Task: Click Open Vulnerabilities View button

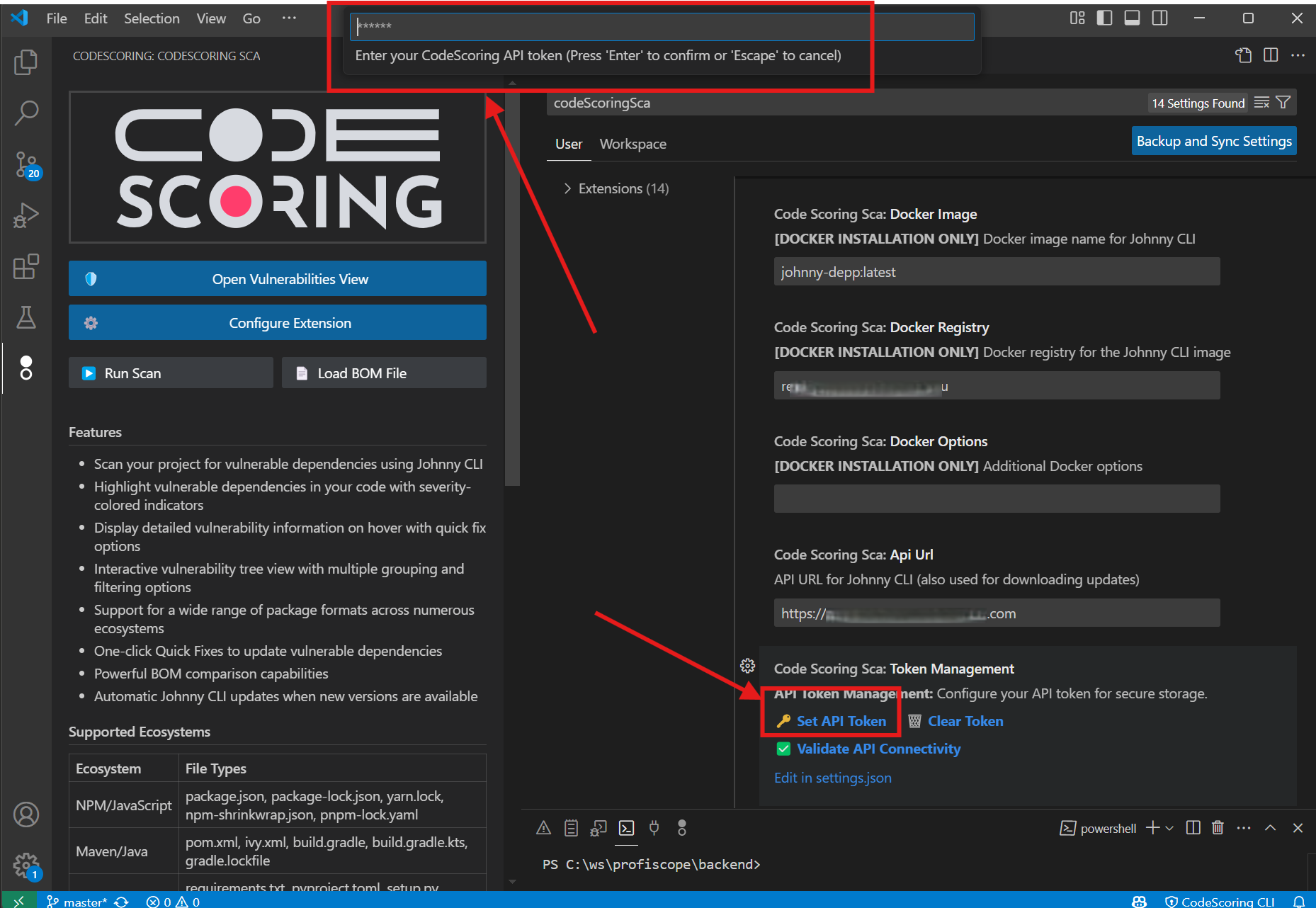Action: (278, 278)
